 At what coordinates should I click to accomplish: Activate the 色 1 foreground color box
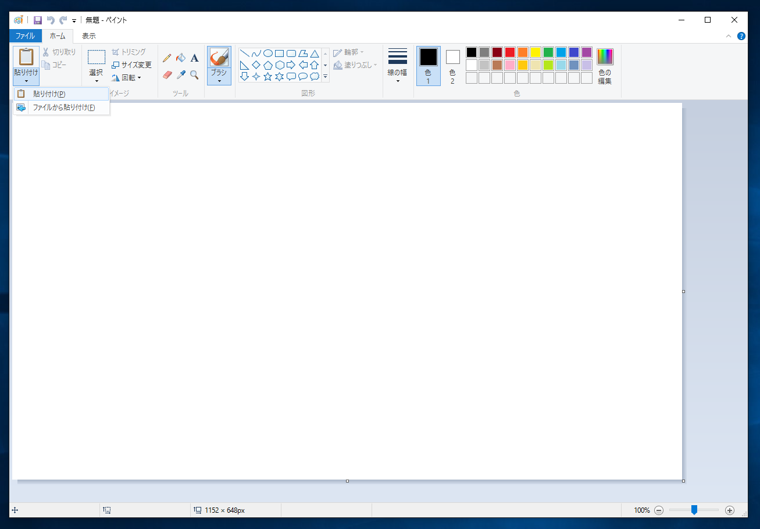click(x=428, y=66)
